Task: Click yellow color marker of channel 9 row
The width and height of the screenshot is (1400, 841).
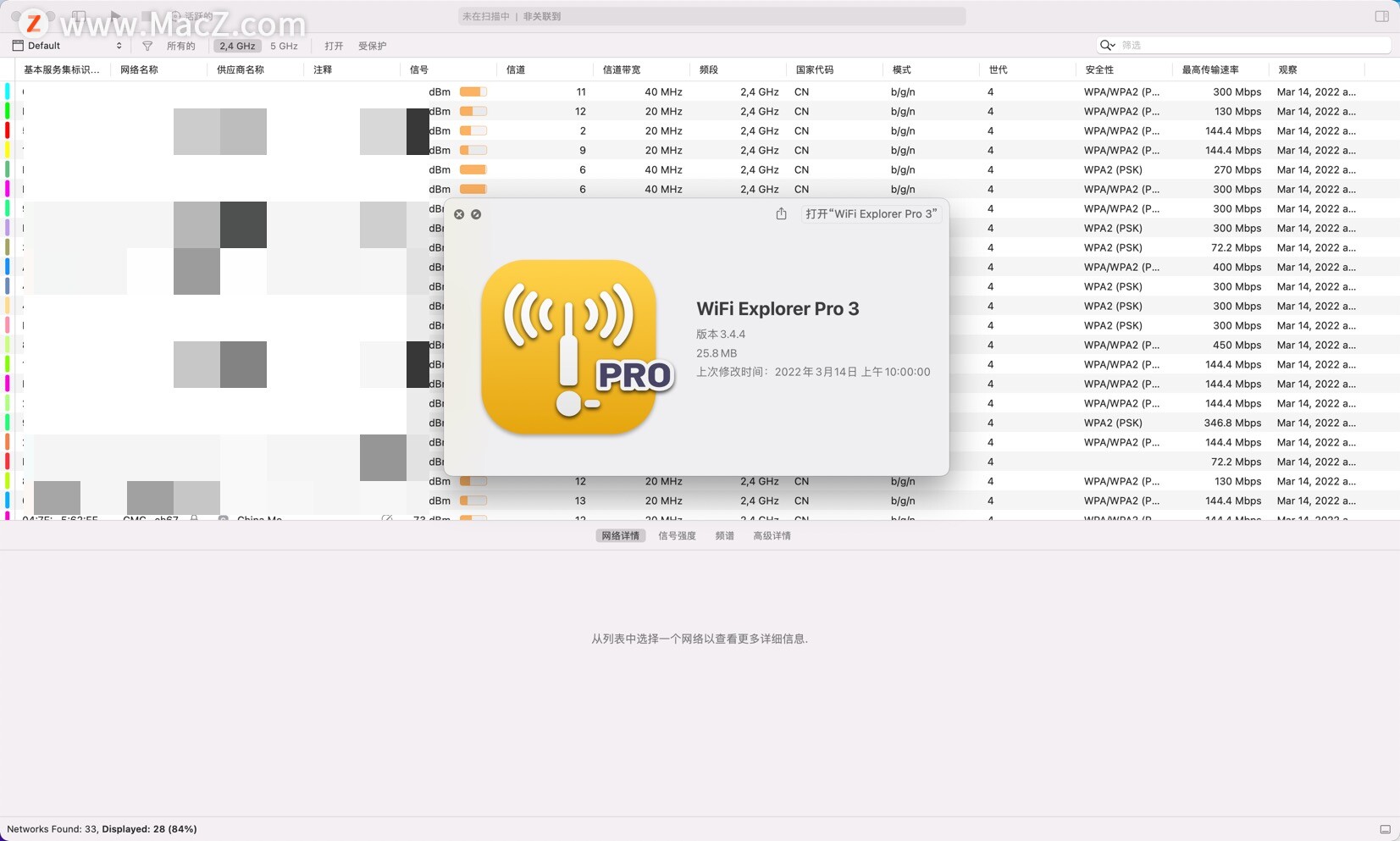Action: click(x=8, y=150)
